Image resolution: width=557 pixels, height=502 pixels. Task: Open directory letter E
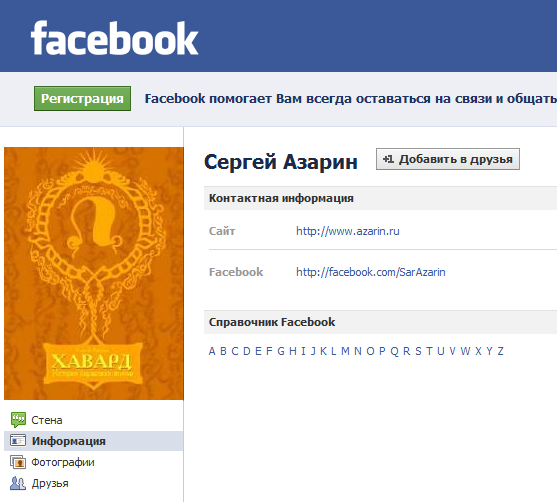coord(258,351)
